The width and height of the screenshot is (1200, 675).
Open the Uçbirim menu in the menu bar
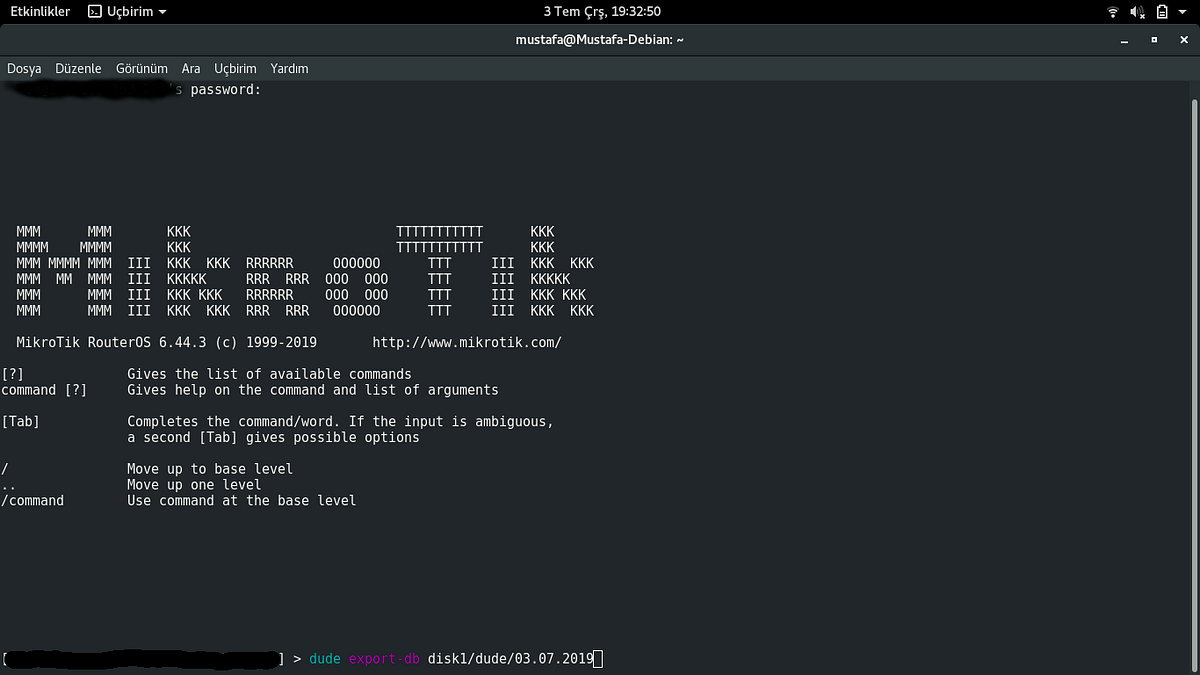coord(235,69)
